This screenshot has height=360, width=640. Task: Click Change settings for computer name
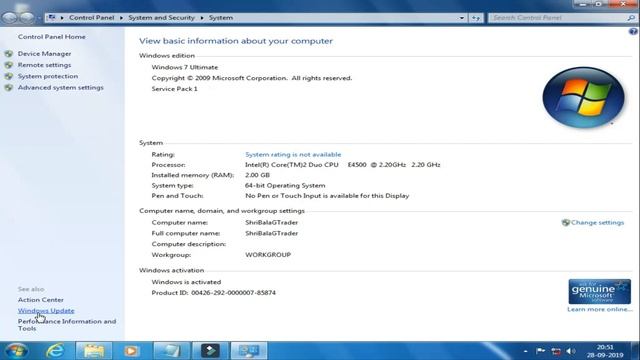click(x=597, y=222)
